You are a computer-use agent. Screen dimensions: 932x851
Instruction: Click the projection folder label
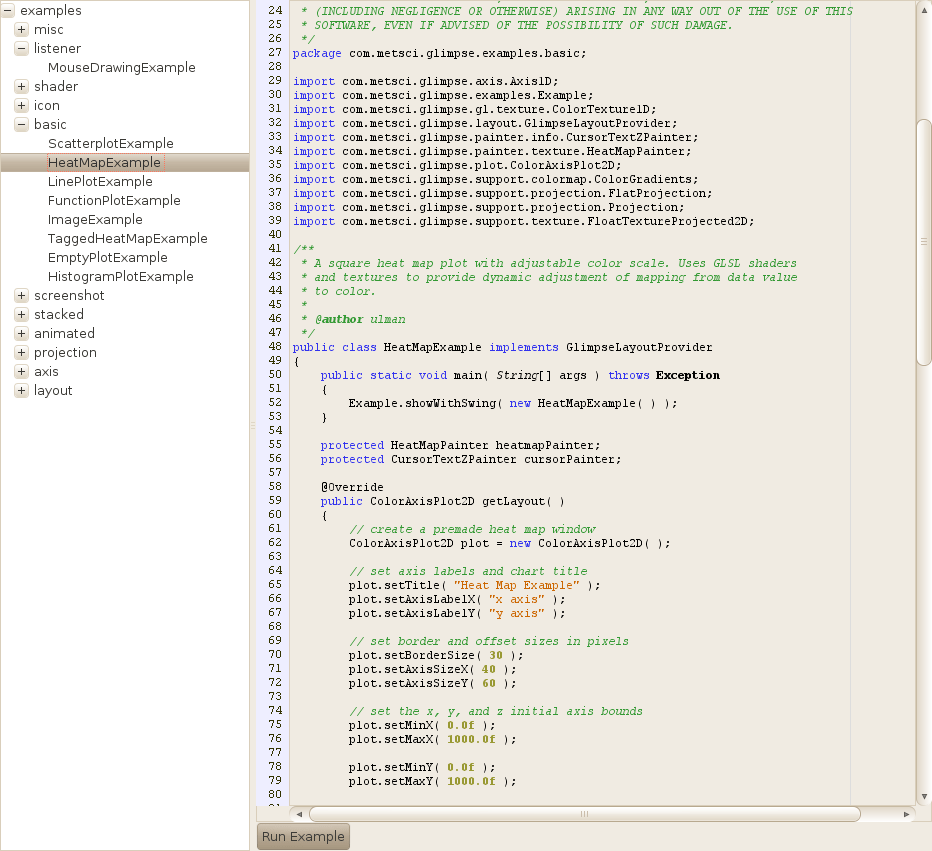coord(65,353)
